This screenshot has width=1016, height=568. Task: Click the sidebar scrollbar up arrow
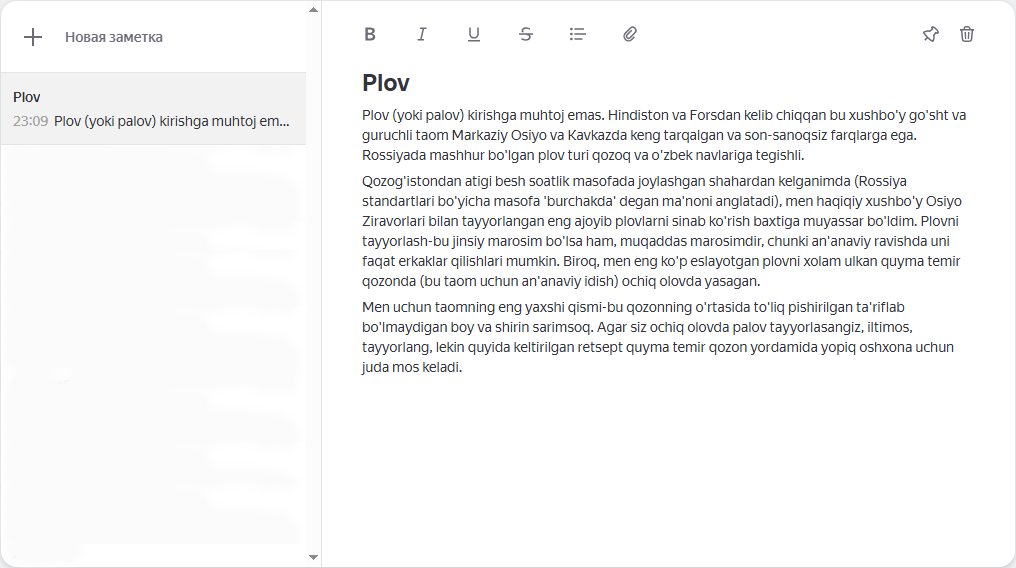tap(313, 9)
